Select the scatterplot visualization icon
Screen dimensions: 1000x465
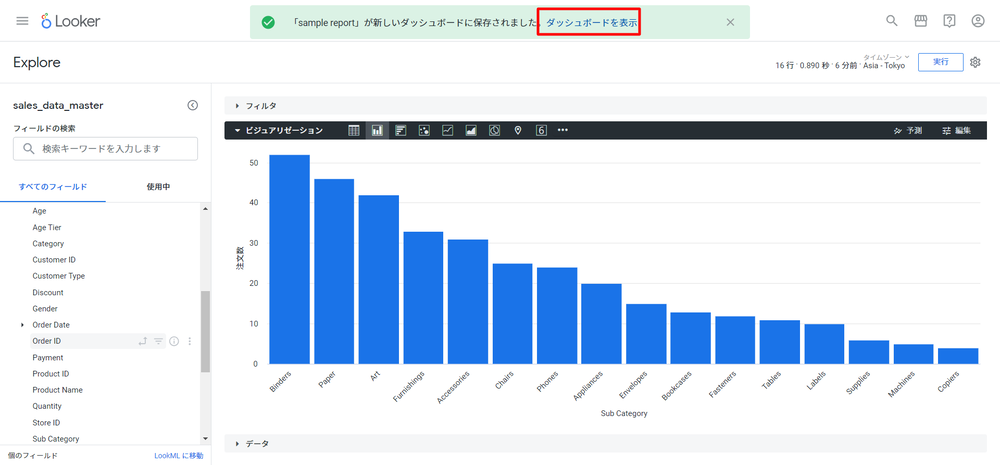click(x=424, y=130)
